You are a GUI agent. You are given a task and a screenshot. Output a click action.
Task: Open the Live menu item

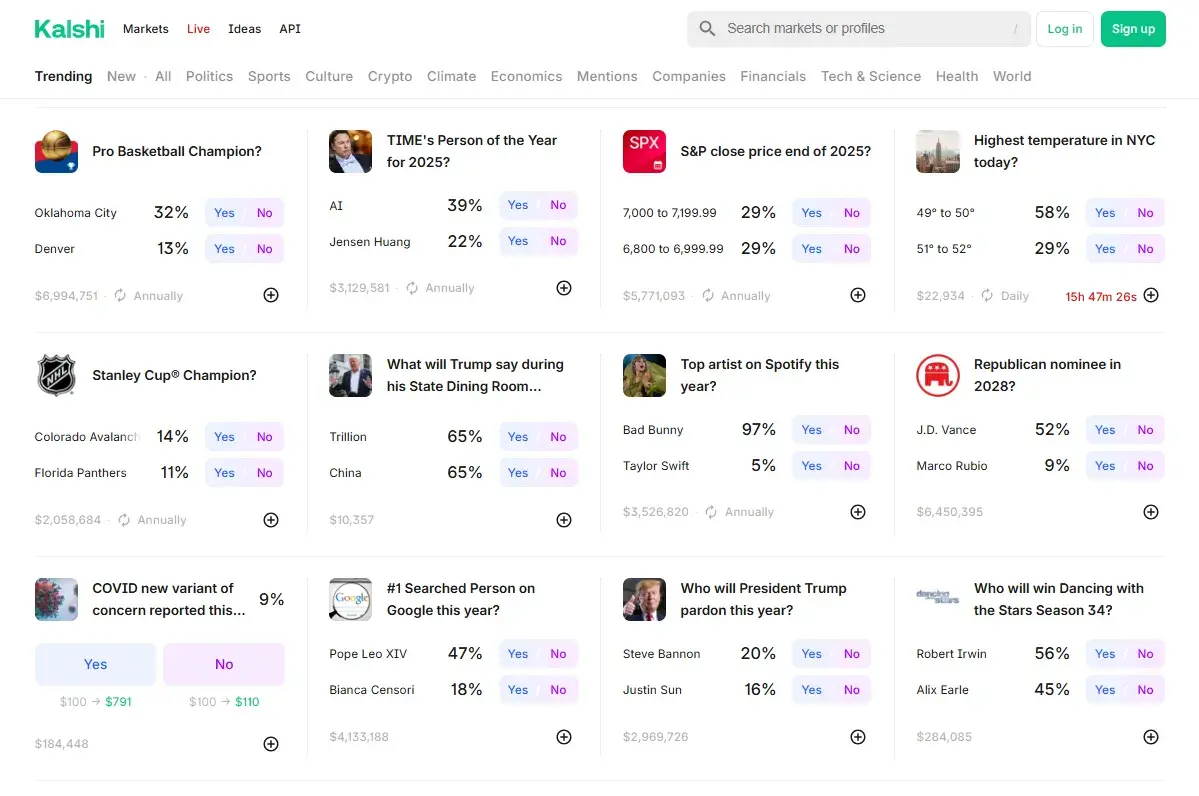[x=198, y=29]
